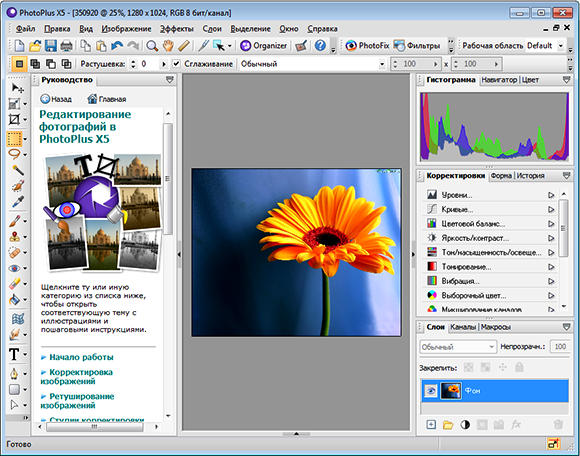Select the Color pickup eyedropper tool

18,201
